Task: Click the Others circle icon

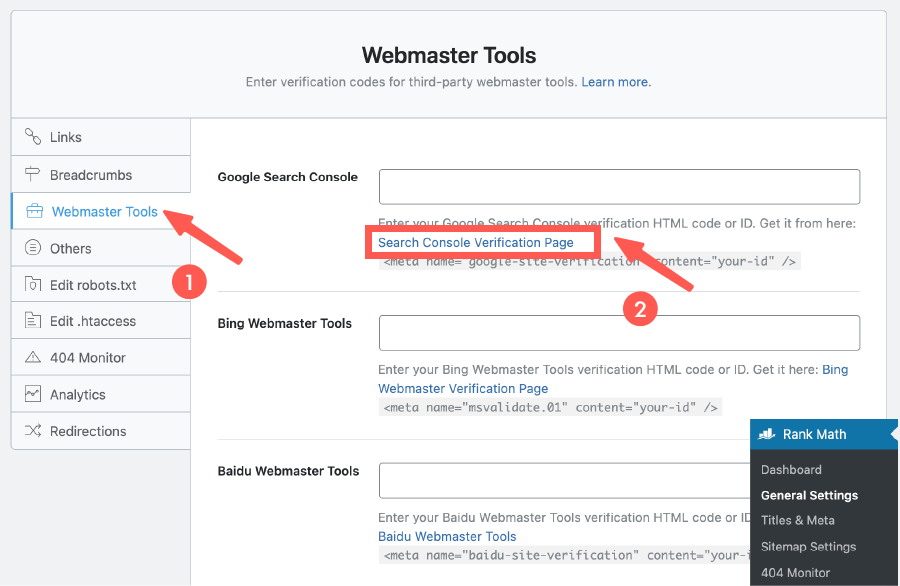Action: point(33,248)
